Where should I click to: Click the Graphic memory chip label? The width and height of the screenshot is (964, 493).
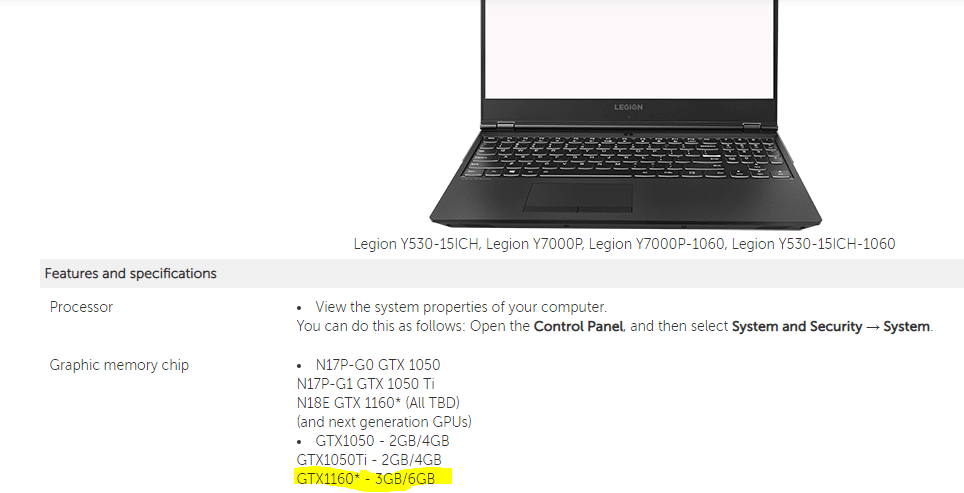point(119,365)
